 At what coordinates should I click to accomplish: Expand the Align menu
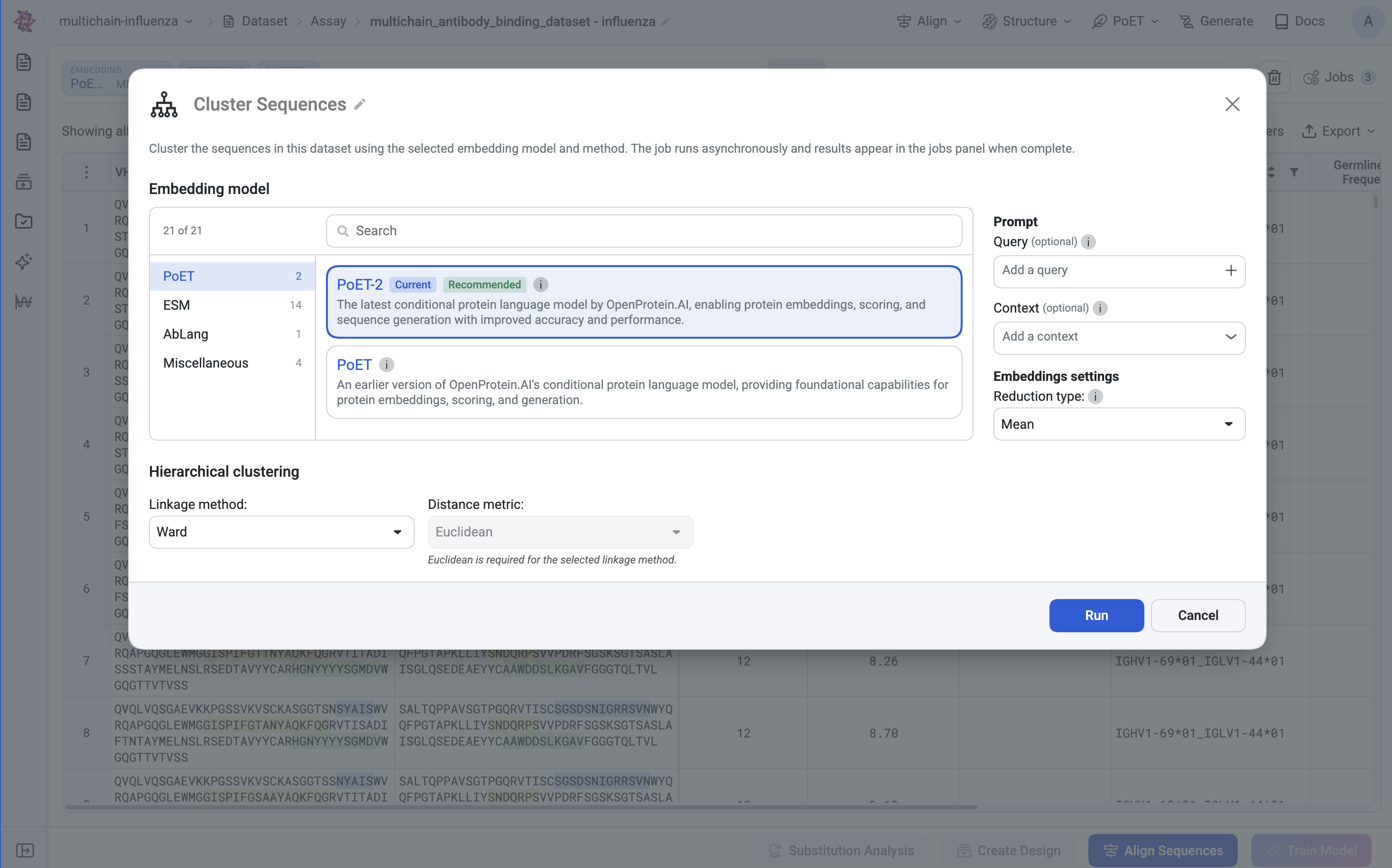928,21
